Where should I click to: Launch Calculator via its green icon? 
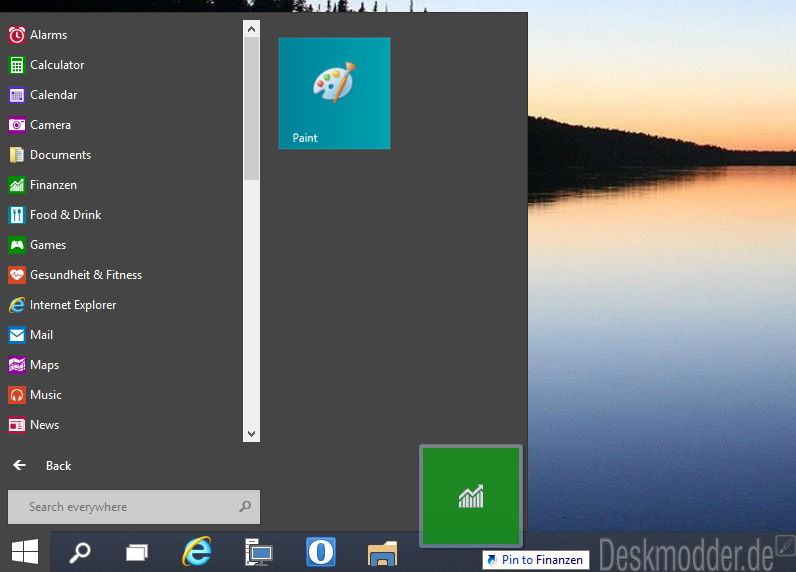(x=17, y=65)
